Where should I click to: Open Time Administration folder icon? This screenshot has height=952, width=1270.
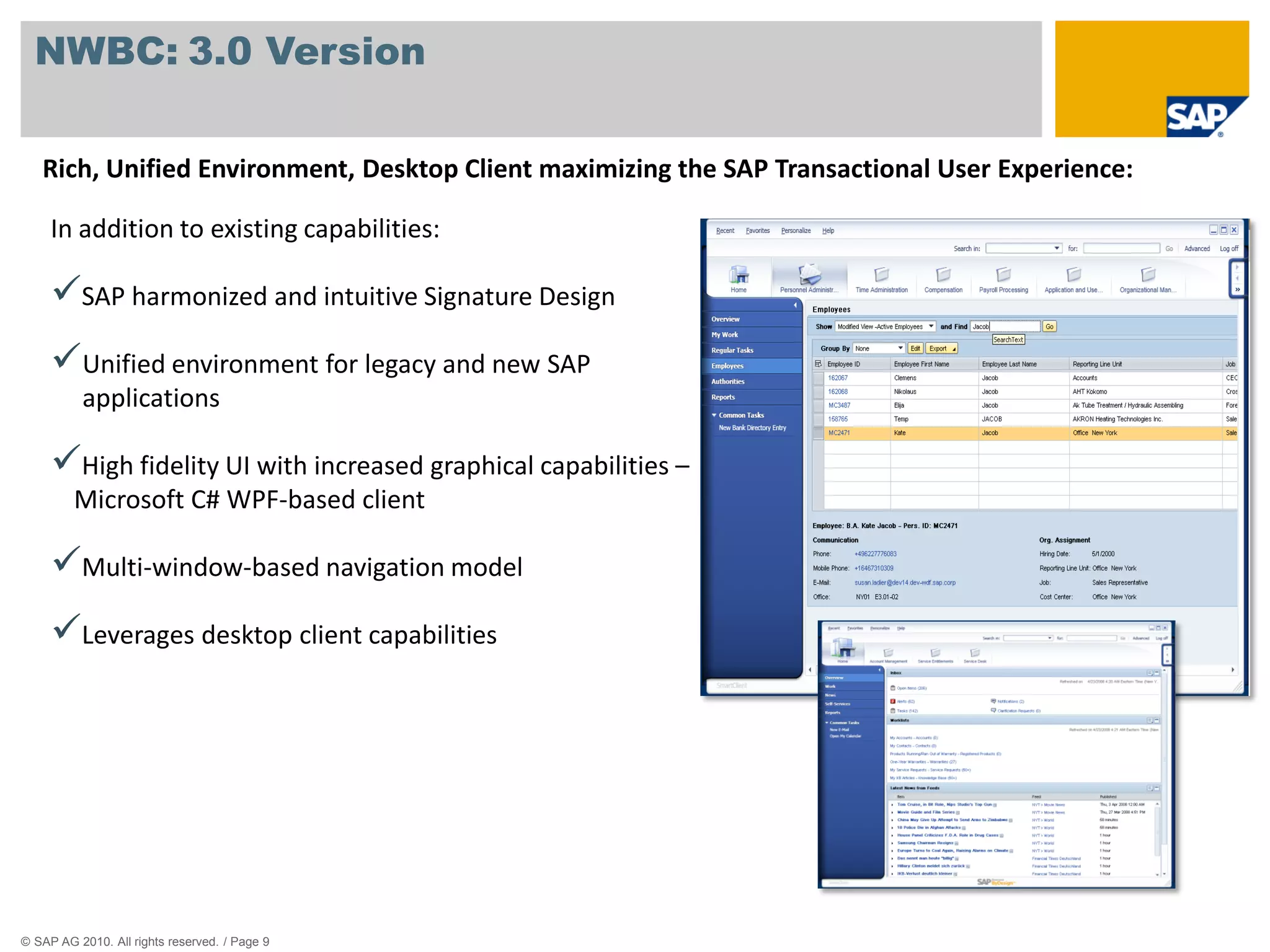tap(881, 275)
